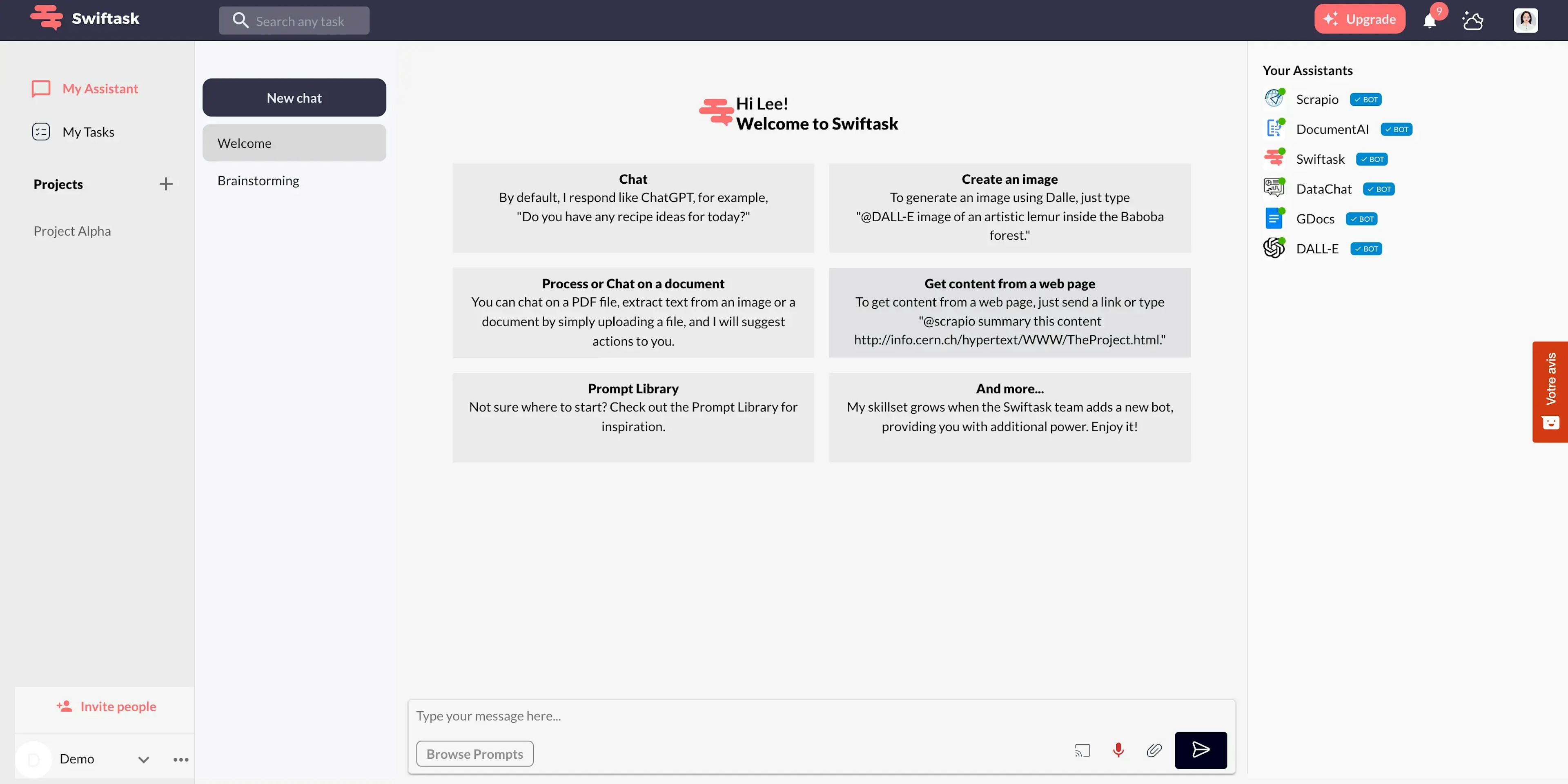Image resolution: width=1568 pixels, height=784 pixels.
Task: Click the notification bell icon
Action: (1430, 20)
